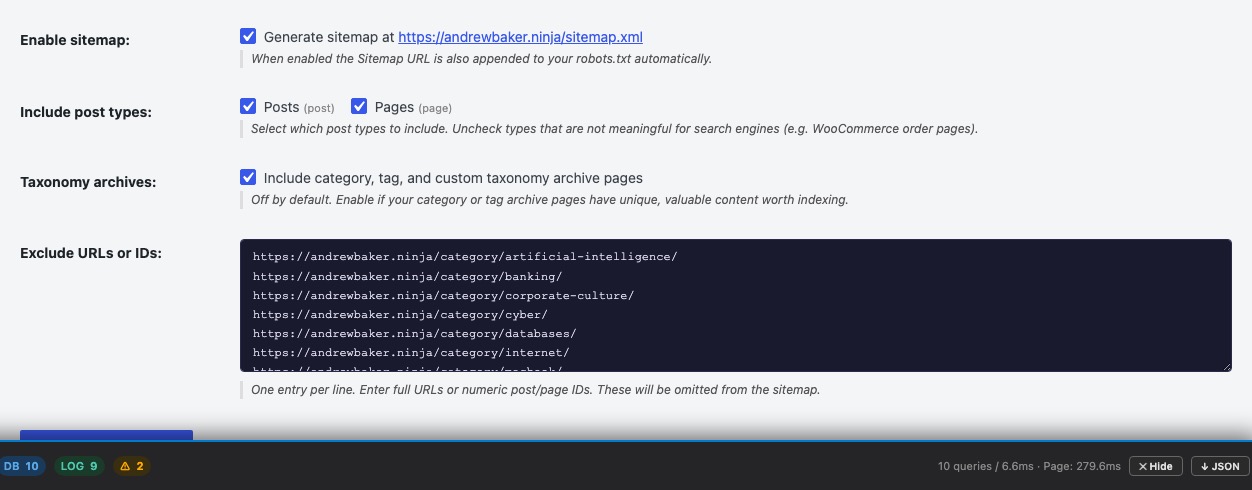The width and height of the screenshot is (1252, 490).
Task: Toggle the Generate sitemap checkbox
Action: click(x=248, y=36)
